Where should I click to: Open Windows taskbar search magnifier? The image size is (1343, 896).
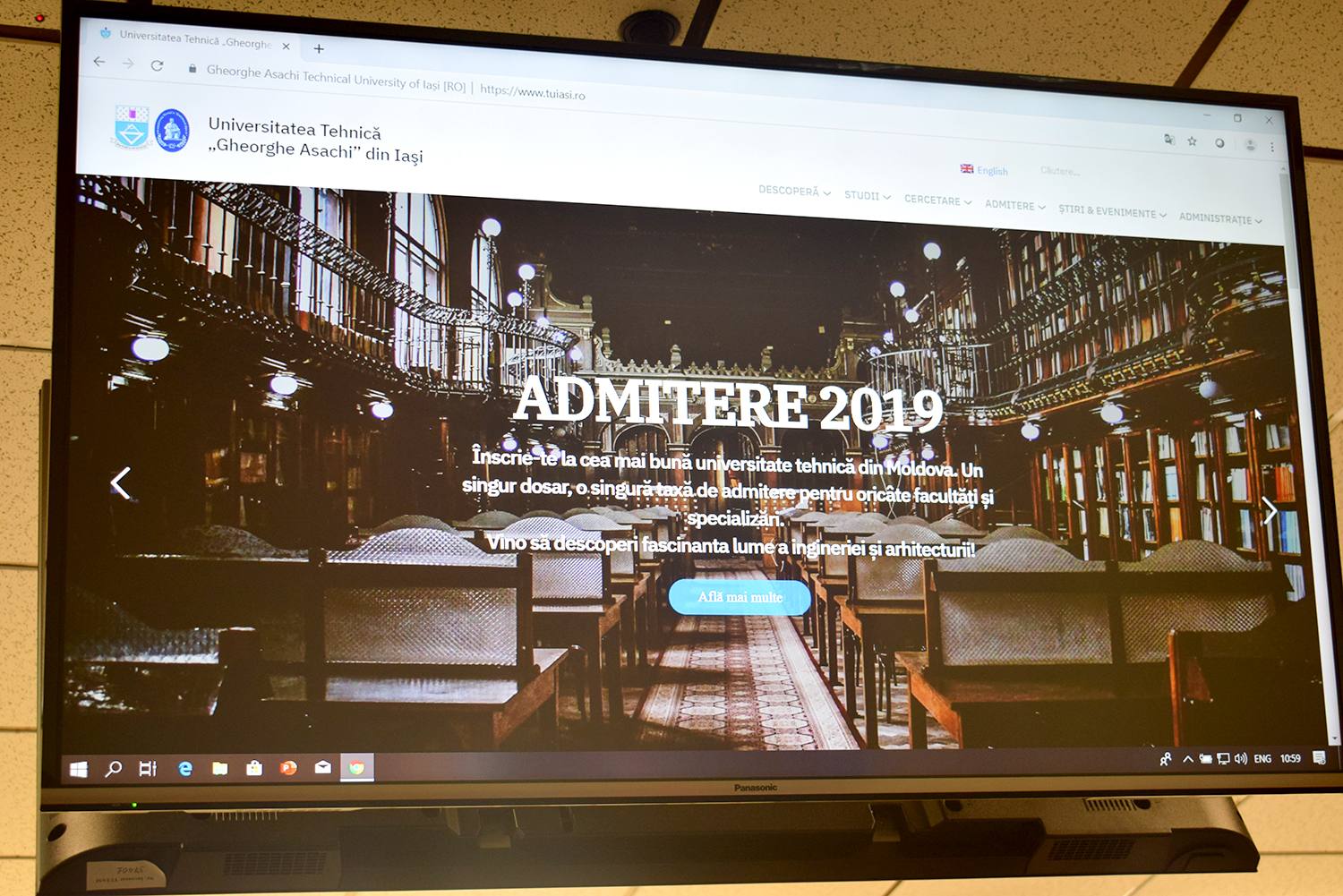click(113, 769)
